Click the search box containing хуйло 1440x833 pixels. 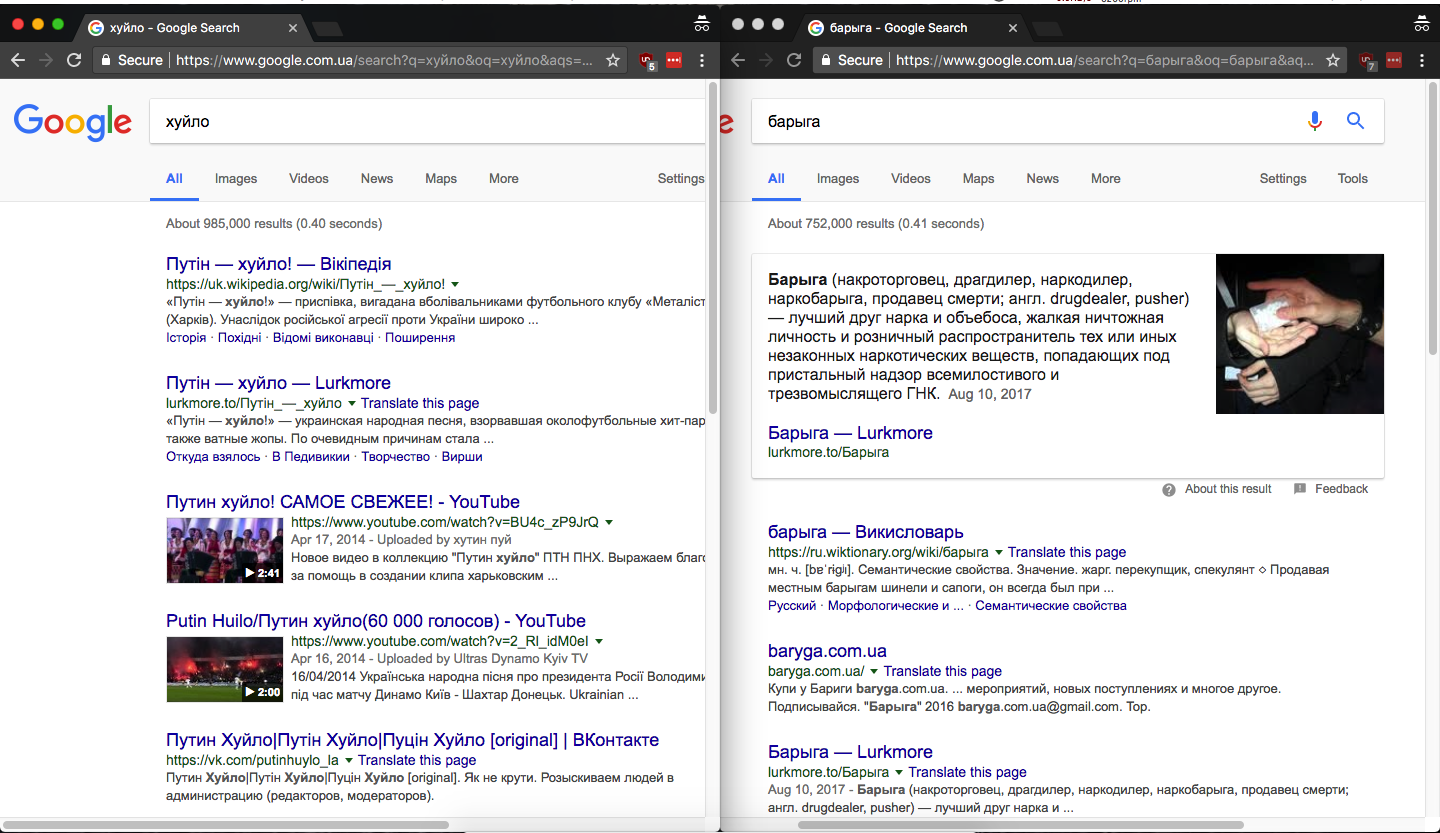click(x=427, y=122)
